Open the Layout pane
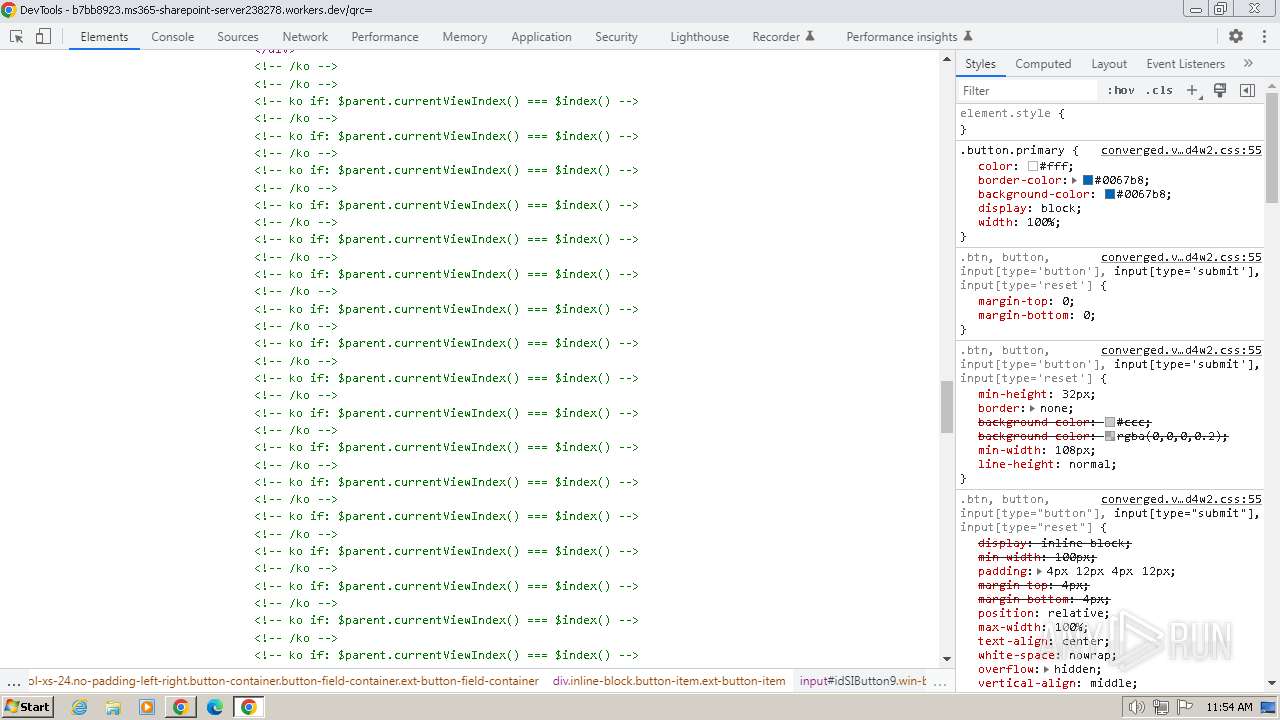Image resolution: width=1280 pixels, height=720 pixels. tap(1109, 63)
